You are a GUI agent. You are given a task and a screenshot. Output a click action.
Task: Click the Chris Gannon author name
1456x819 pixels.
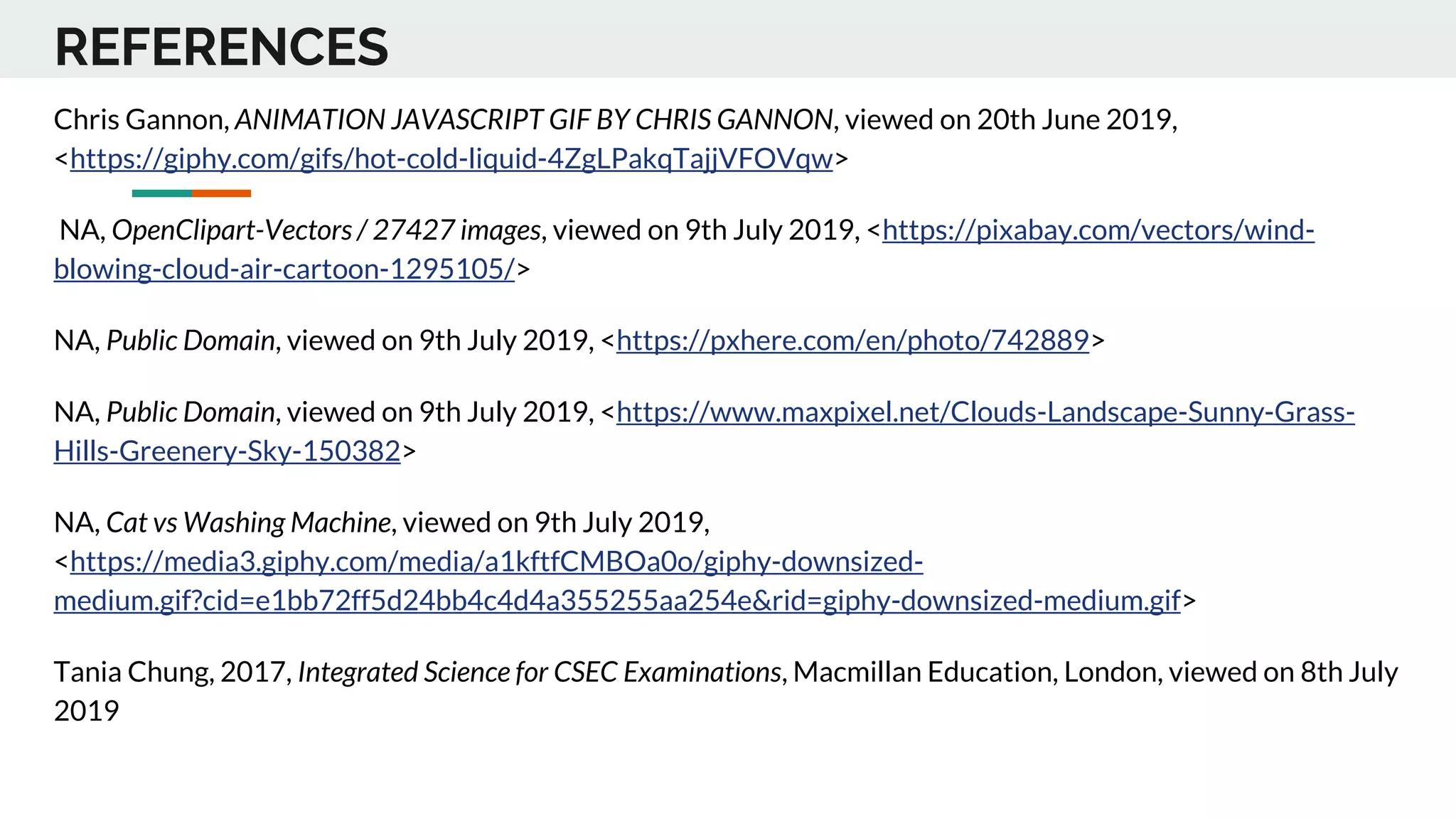[139, 119]
